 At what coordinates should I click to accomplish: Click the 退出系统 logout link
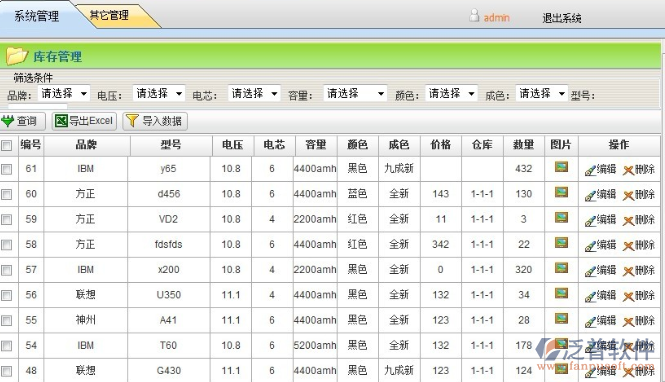pyautogui.click(x=562, y=18)
